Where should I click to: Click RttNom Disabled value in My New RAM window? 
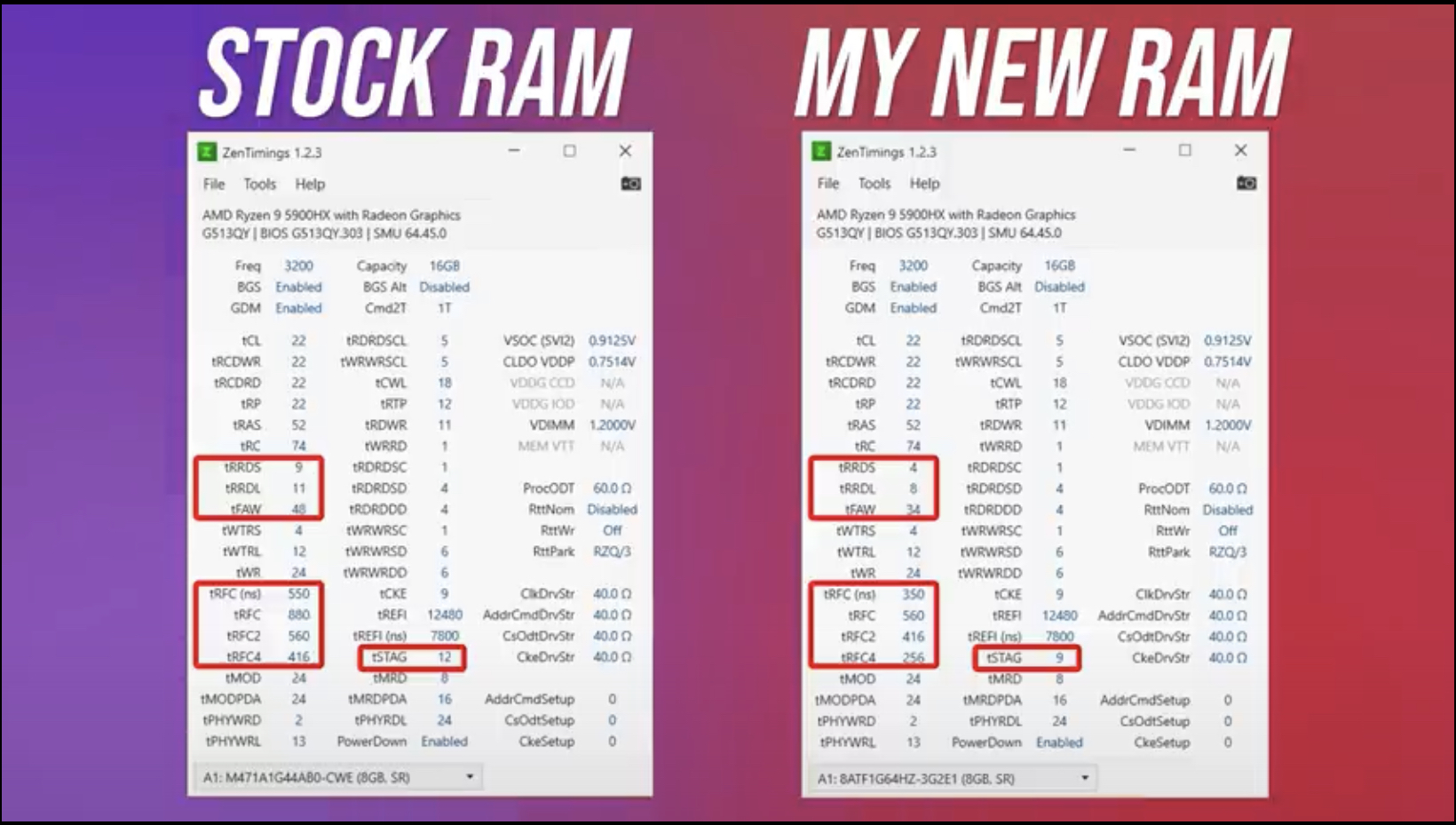point(1227,510)
